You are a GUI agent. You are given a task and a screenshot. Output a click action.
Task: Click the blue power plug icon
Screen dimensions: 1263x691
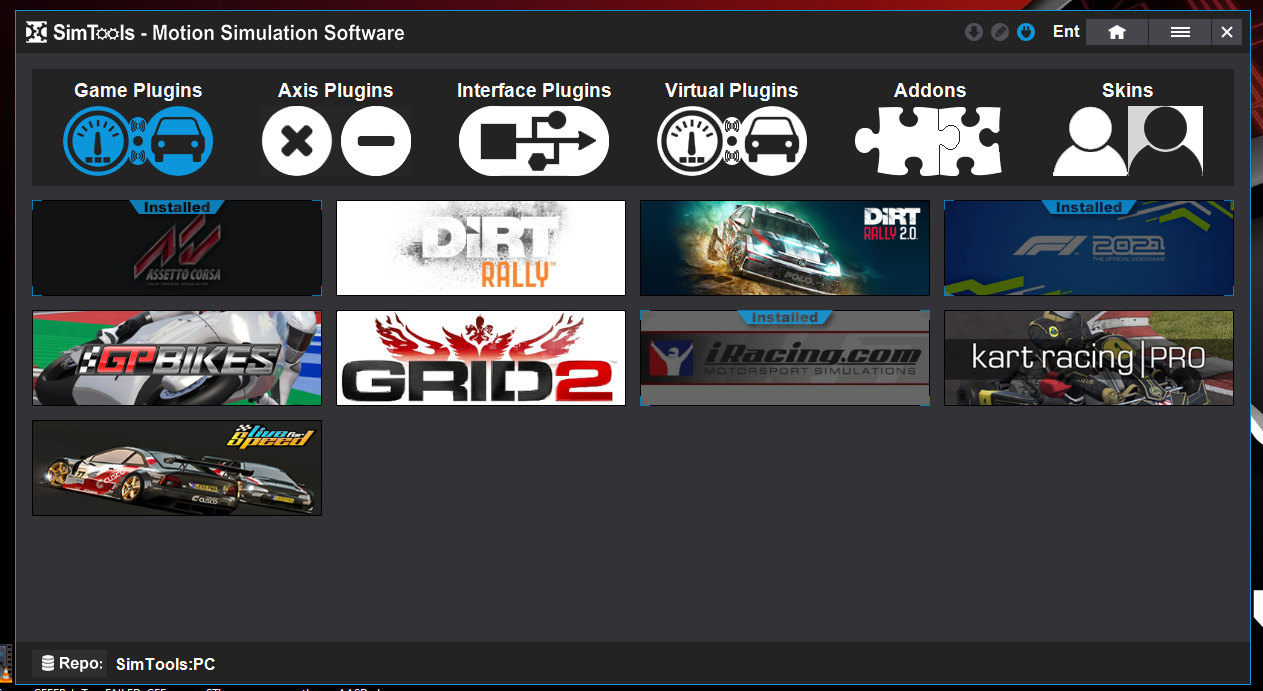pos(1026,32)
